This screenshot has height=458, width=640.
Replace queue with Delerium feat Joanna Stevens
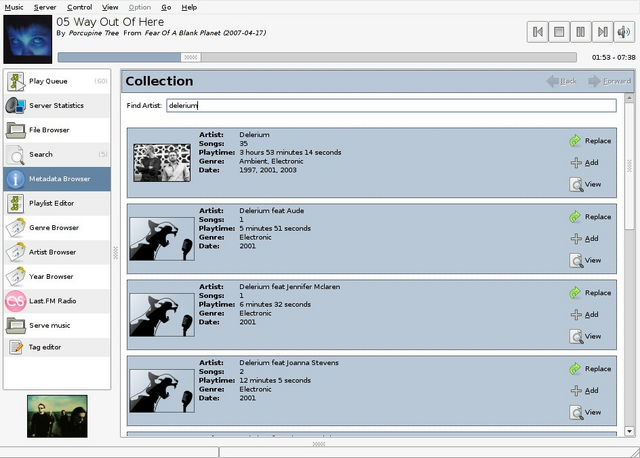(590, 369)
